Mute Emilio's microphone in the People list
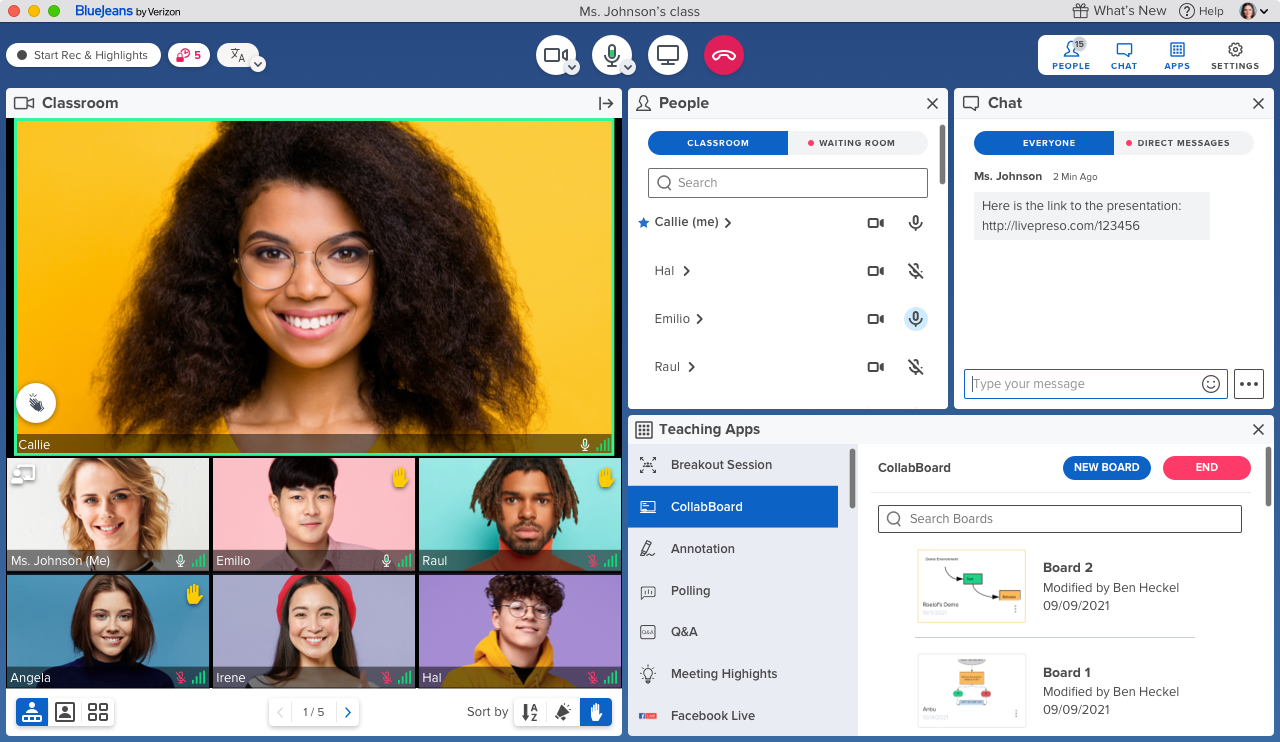This screenshot has width=1280, height=742. point(915,318)
